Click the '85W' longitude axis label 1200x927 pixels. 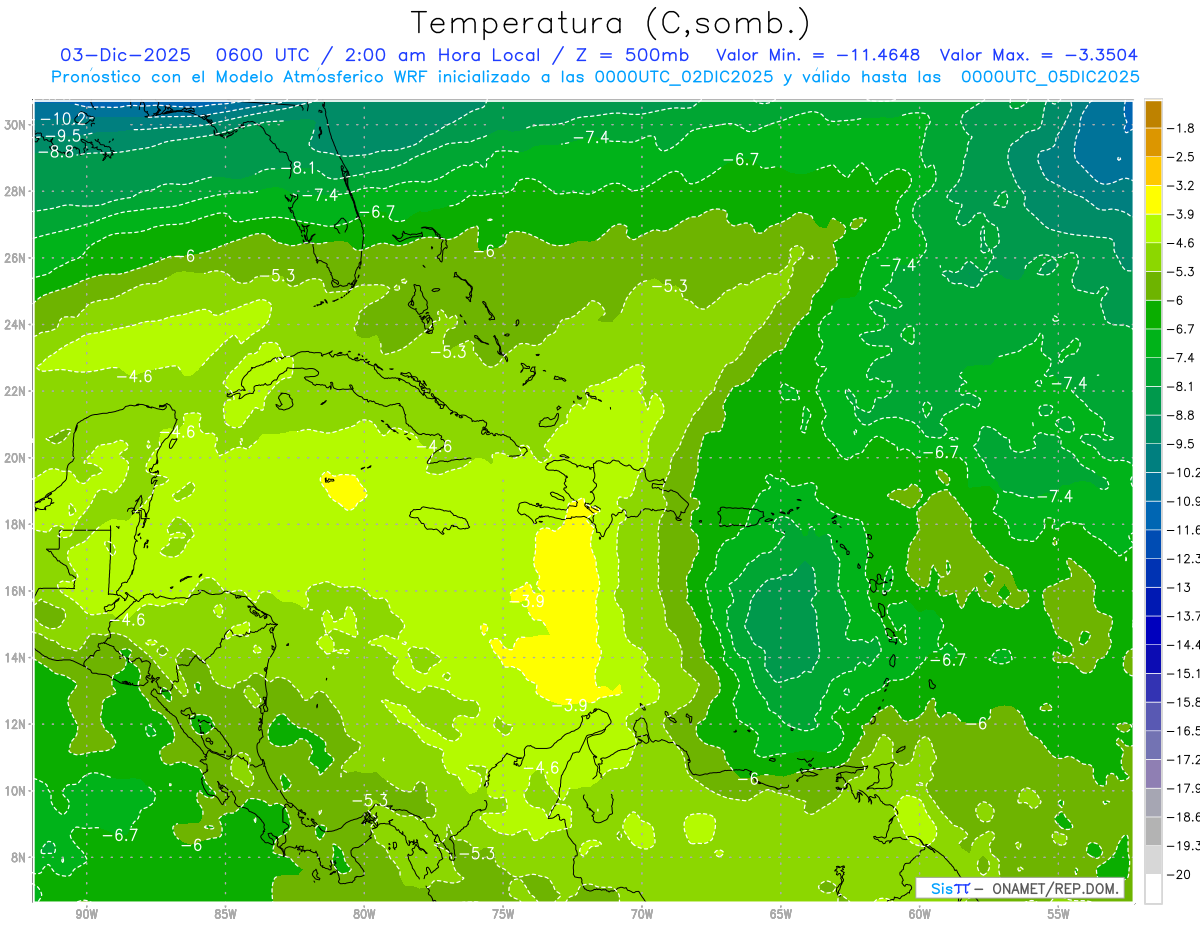pyautogui.click(x=225, y=914)
